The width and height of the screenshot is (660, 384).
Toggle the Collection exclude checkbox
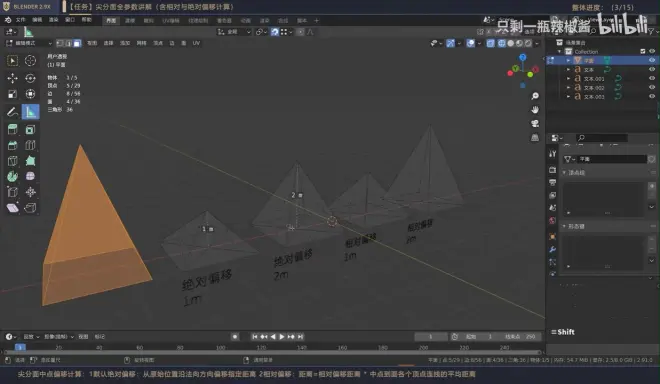tap(643, 51)
